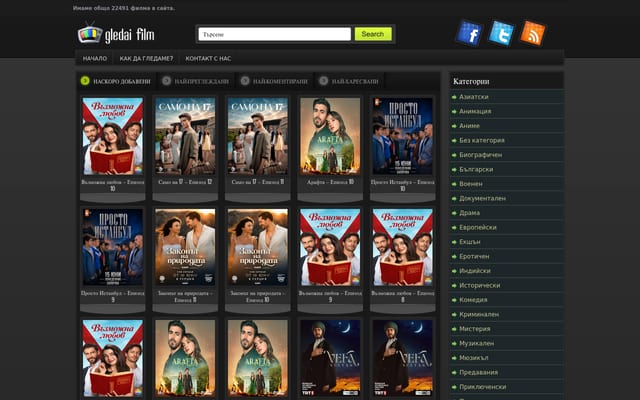Image resolution: width=640 pixels, height=400 pixels.
Task: Open the Български category link
Action: (x=476, y=169)
